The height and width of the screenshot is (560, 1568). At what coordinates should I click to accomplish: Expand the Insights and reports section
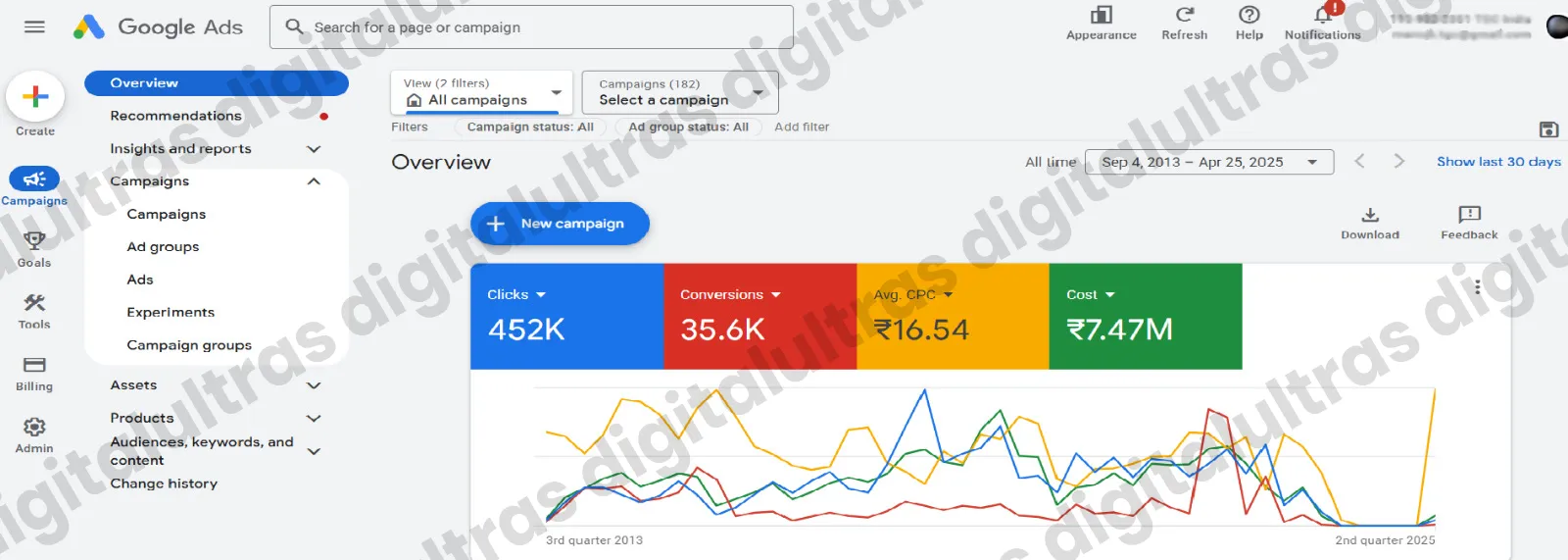314,149
